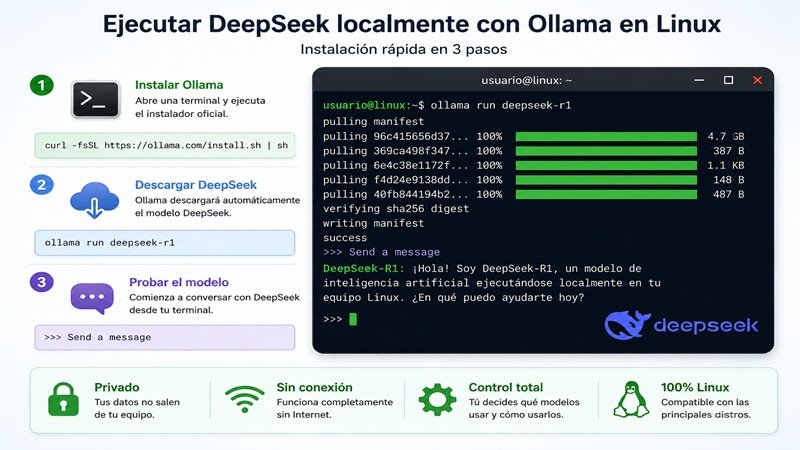
Task: Click the 'deepseek' wordmark text
Action: pos(706,326)
